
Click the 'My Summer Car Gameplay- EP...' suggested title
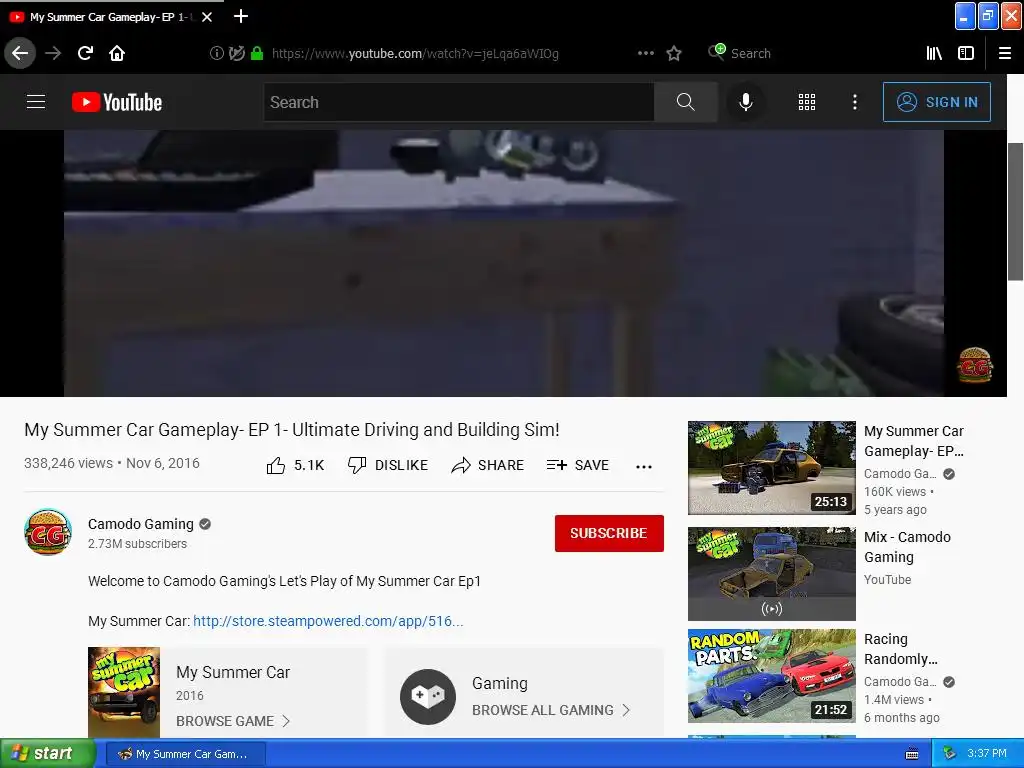(x=914, y=441)
